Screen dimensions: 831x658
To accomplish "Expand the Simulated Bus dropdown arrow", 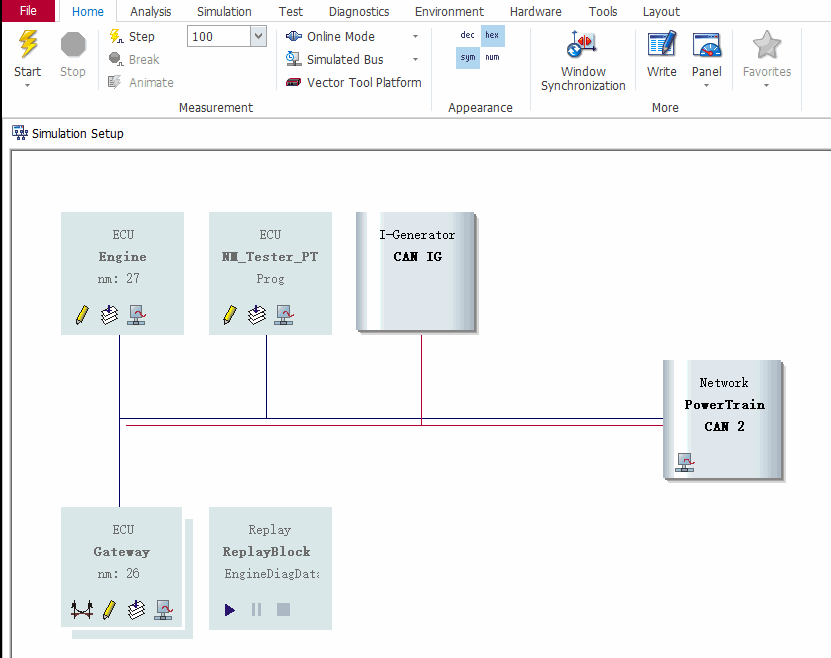I will (x=416, y=60).
